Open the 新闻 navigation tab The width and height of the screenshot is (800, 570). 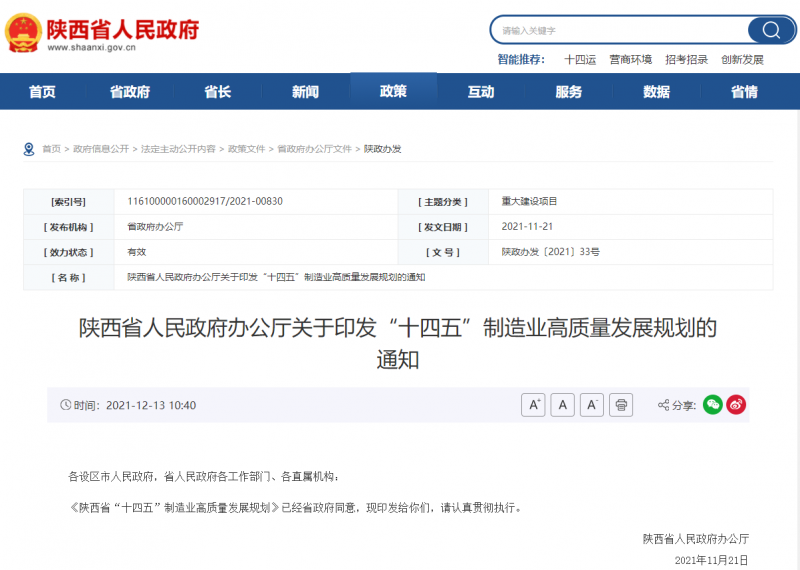tap(306, 92)
